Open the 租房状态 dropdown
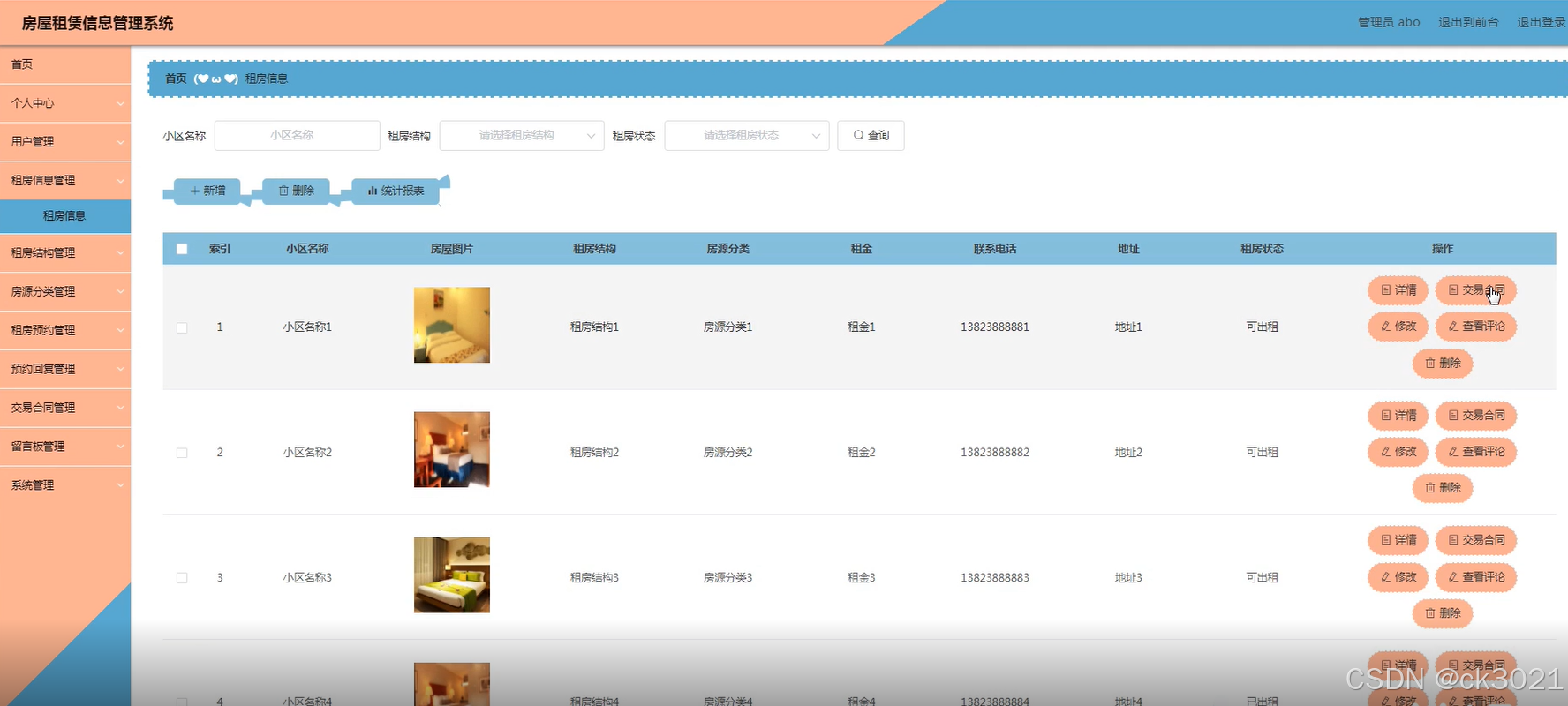This screenshot has width=1568, height=706. click(x=747, y=136)
